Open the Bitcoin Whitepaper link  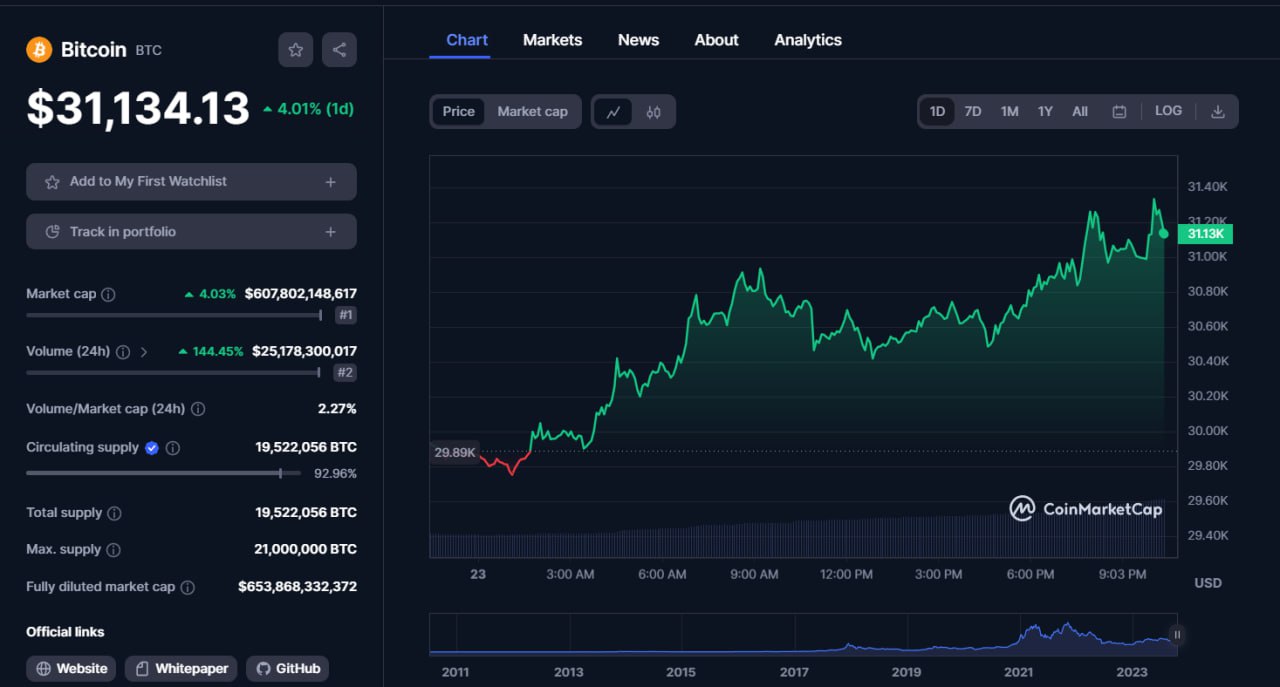181,668
